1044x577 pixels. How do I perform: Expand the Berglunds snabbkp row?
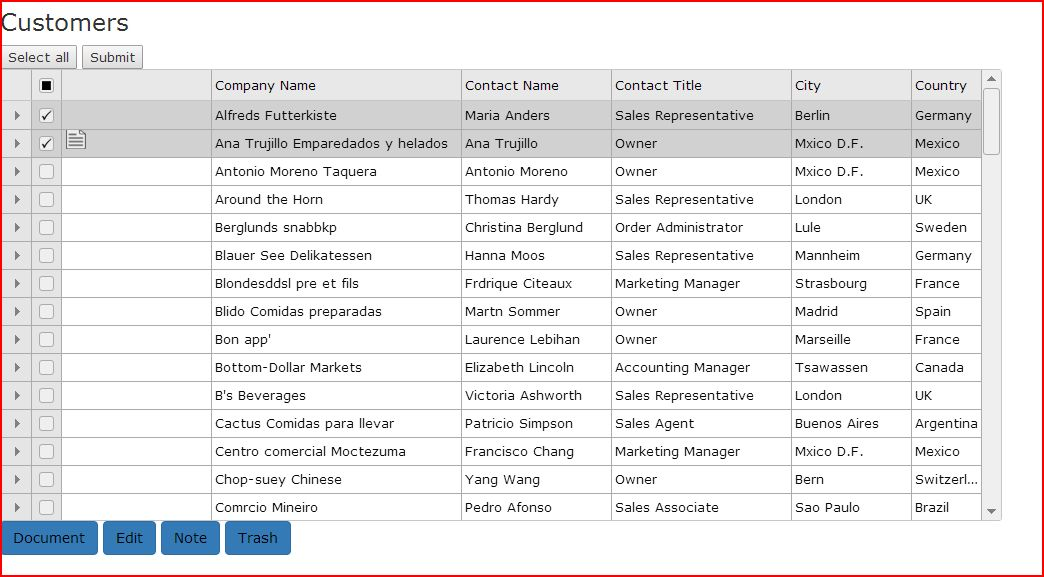click(x=17, y=228)
